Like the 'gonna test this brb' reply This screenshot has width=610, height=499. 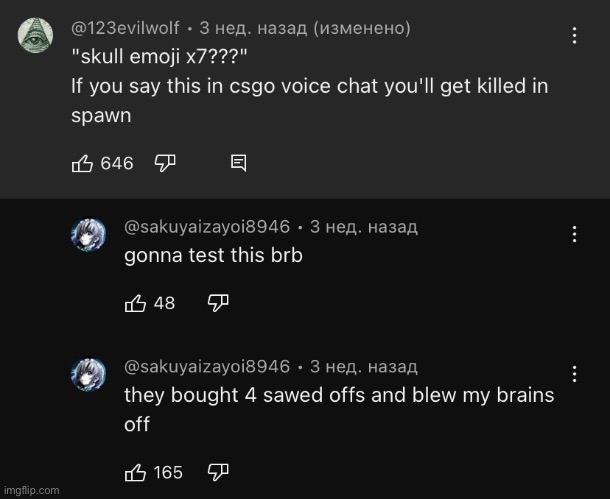pyautogui.click(x=134, y=302)
